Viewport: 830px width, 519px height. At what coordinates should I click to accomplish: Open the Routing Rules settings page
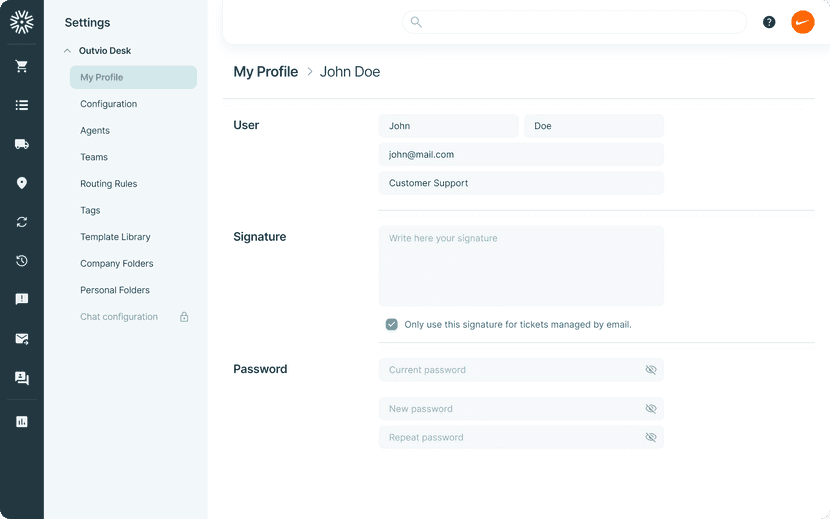(108, 184)
